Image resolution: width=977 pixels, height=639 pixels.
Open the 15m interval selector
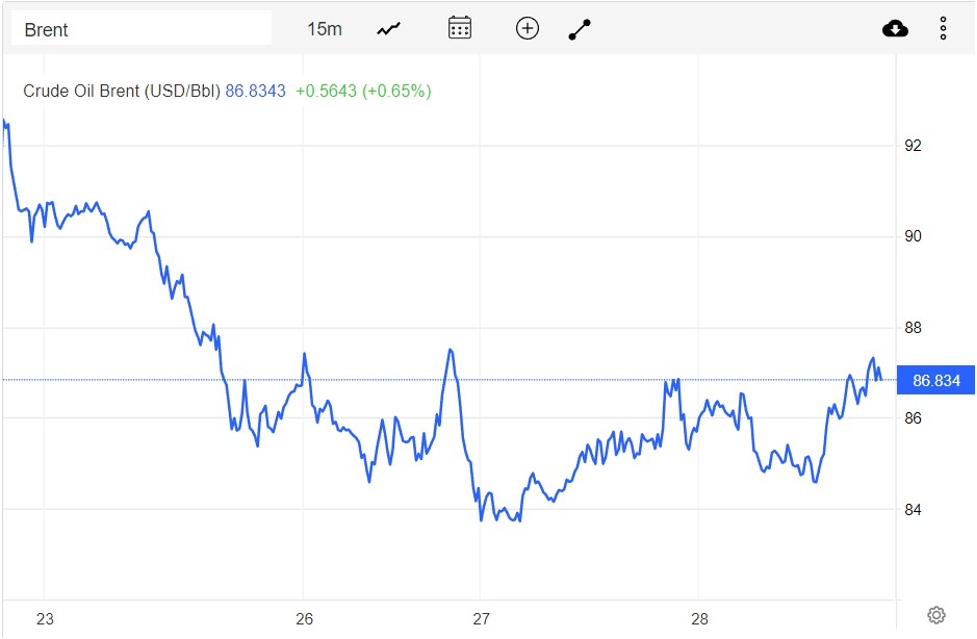pos(324,29)
